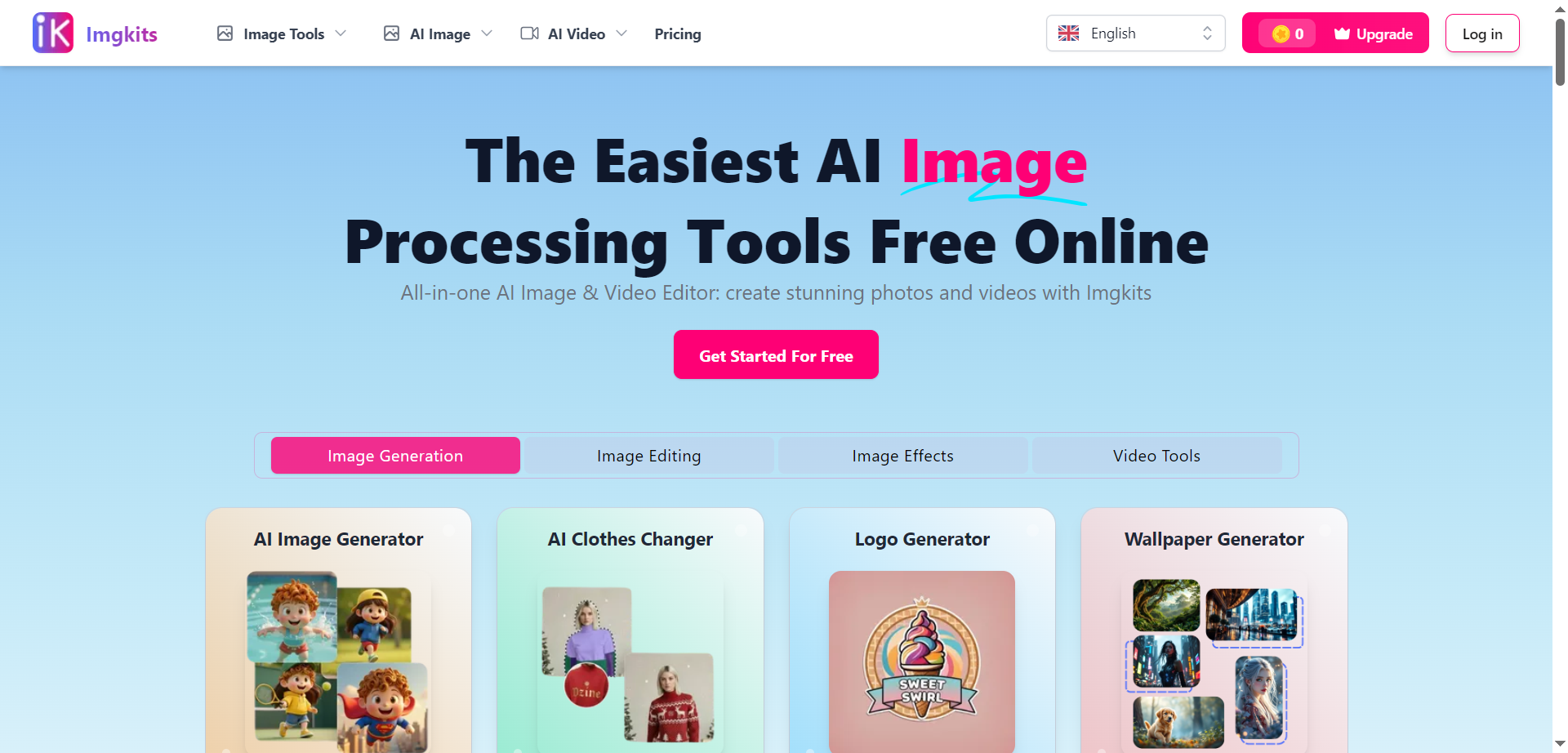Screen dimensions: 1568x753
Task: Expand the Image Tools menu chevron
Action: coord(341,33)
